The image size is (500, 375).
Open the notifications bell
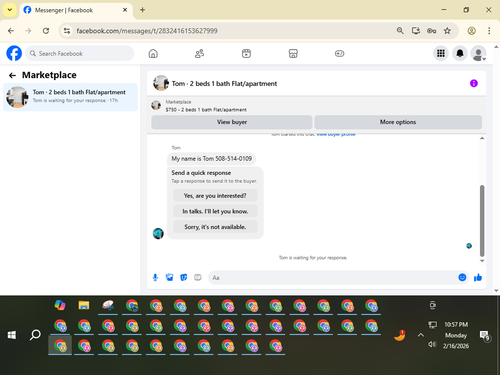click(460, 53)
